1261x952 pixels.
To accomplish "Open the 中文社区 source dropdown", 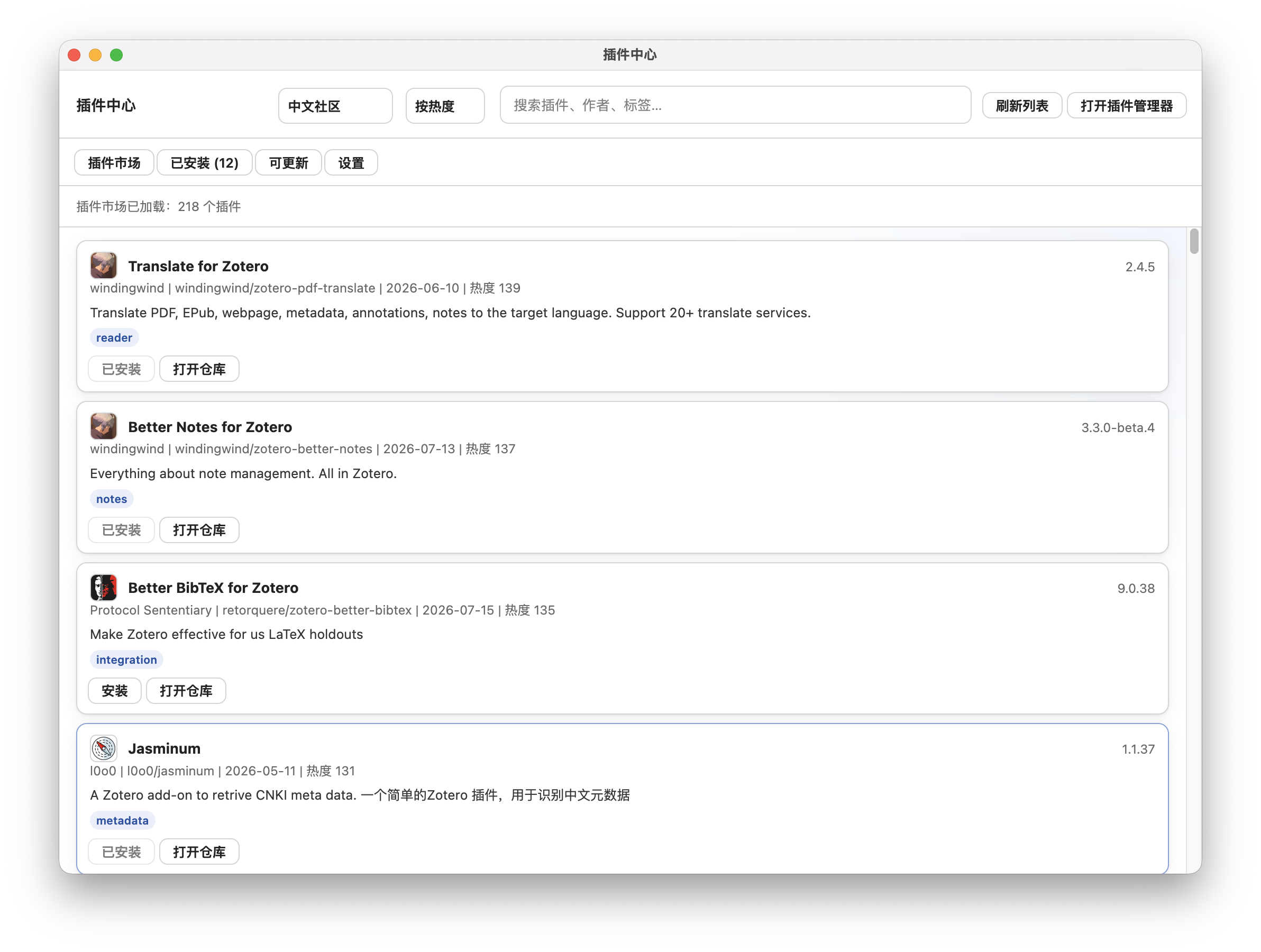I will click(x=335, y=105).
